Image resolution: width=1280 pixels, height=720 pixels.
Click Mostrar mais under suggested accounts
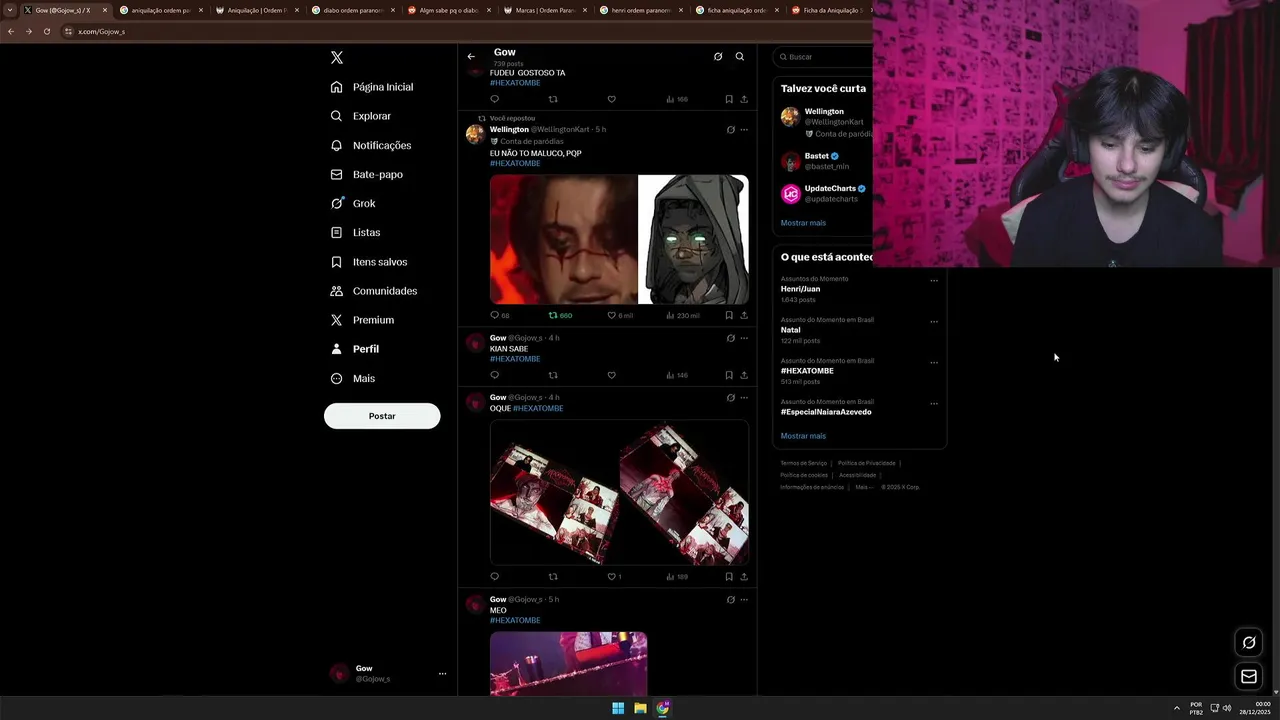(x=803, y=223)
